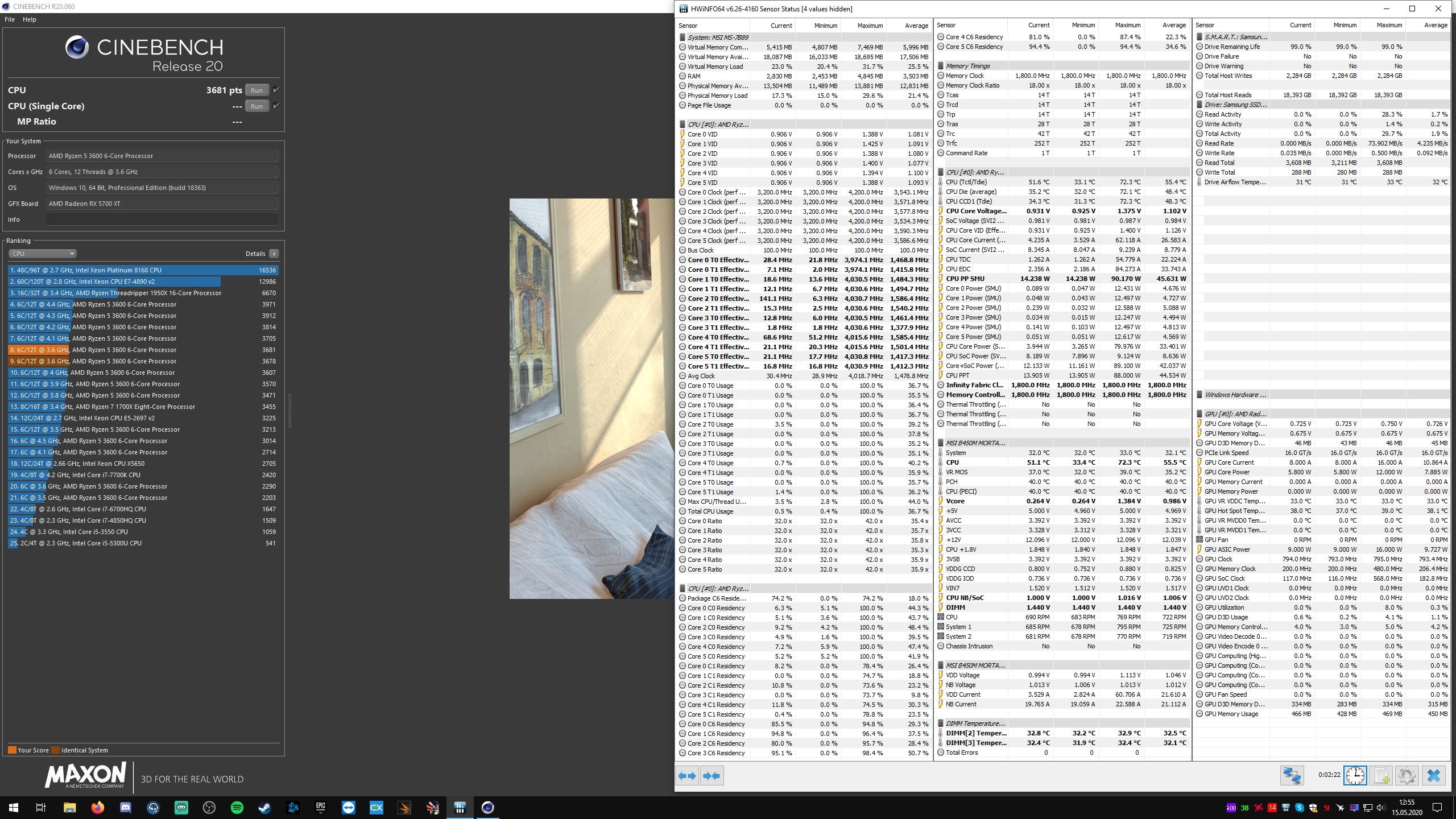Click the rendered room image preview
This screenshot has height=819, width=1456.
pyautogui.click(x=591, y=398)
